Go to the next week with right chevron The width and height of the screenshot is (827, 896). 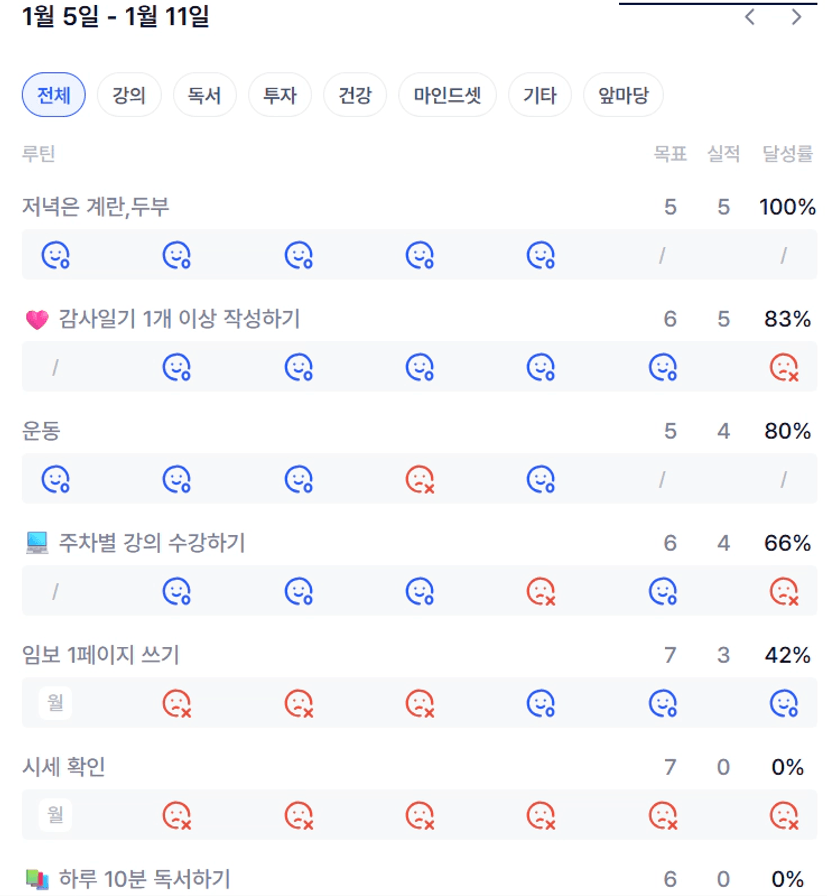[796, 17]
